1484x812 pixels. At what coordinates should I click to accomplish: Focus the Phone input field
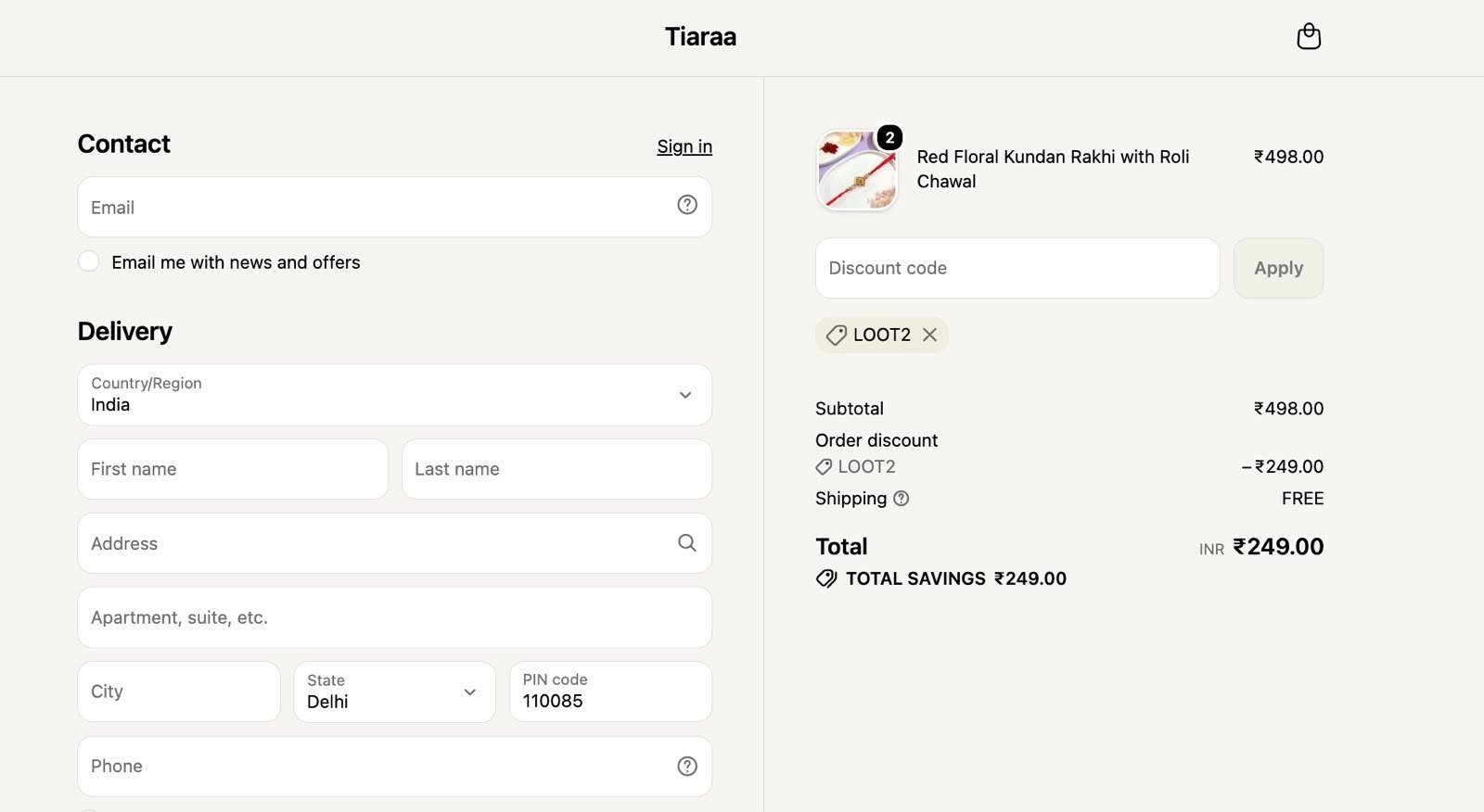pyautogui.click(x=395, y=766)
